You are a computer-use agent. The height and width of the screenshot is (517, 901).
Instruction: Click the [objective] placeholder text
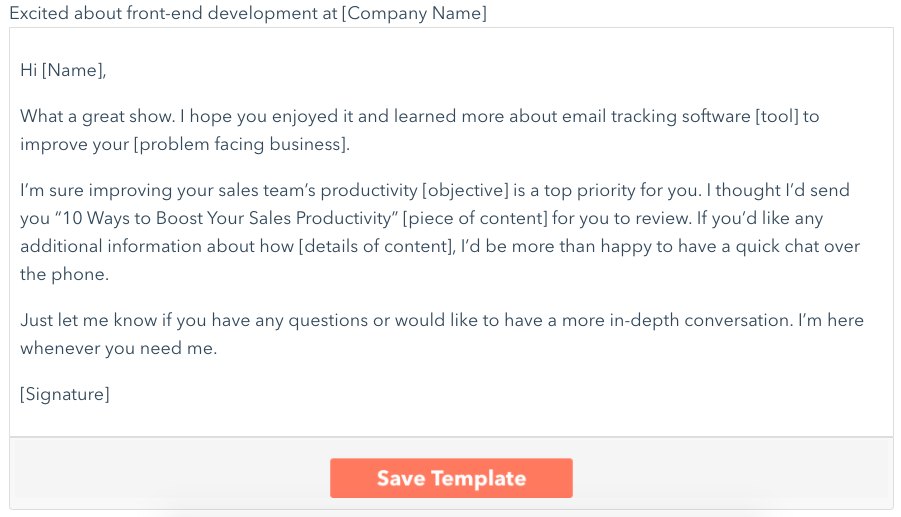tap(465, 190)
